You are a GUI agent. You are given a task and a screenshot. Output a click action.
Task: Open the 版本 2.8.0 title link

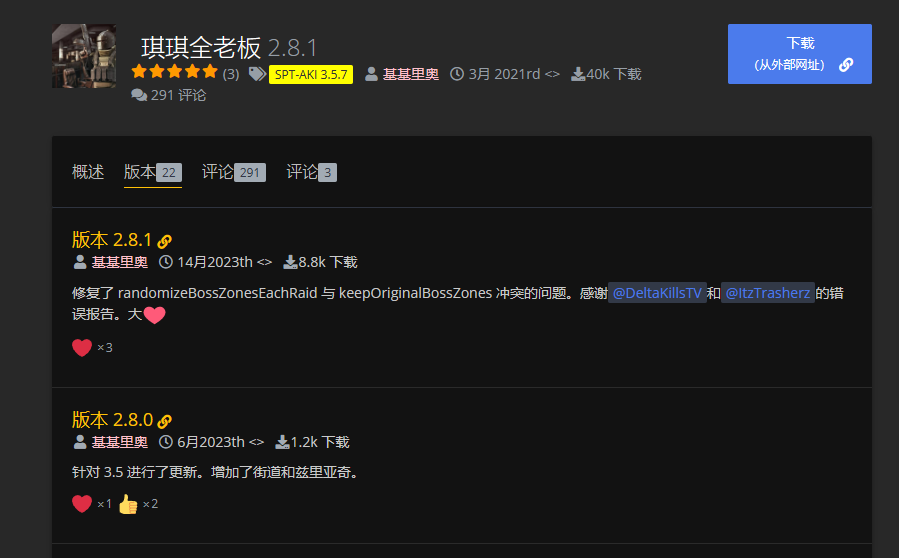[112, 420]
